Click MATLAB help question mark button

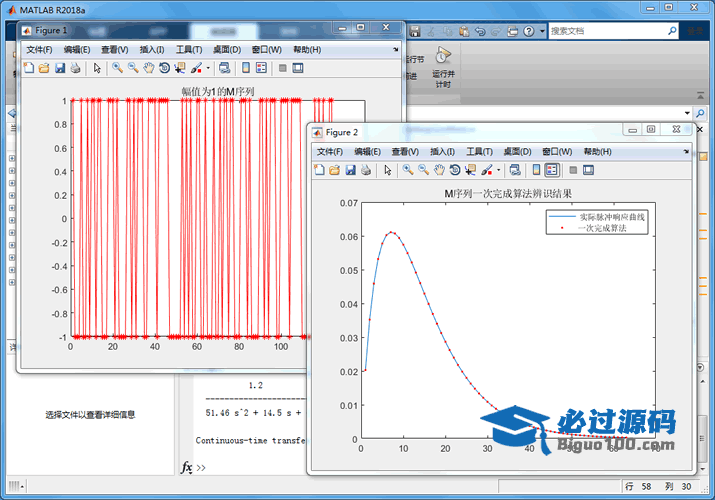tap(529, 31)
